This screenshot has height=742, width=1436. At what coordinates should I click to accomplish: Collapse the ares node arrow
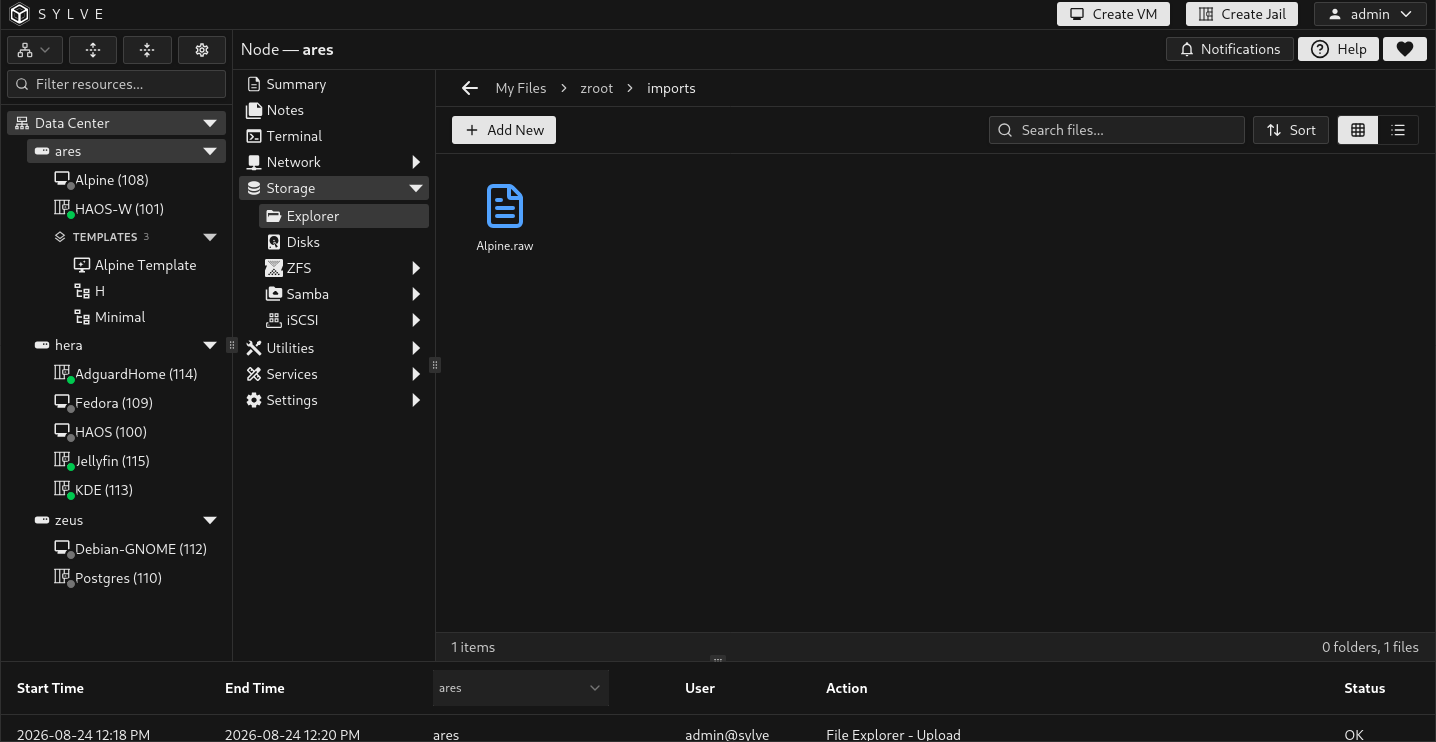[x=210, y=152]
